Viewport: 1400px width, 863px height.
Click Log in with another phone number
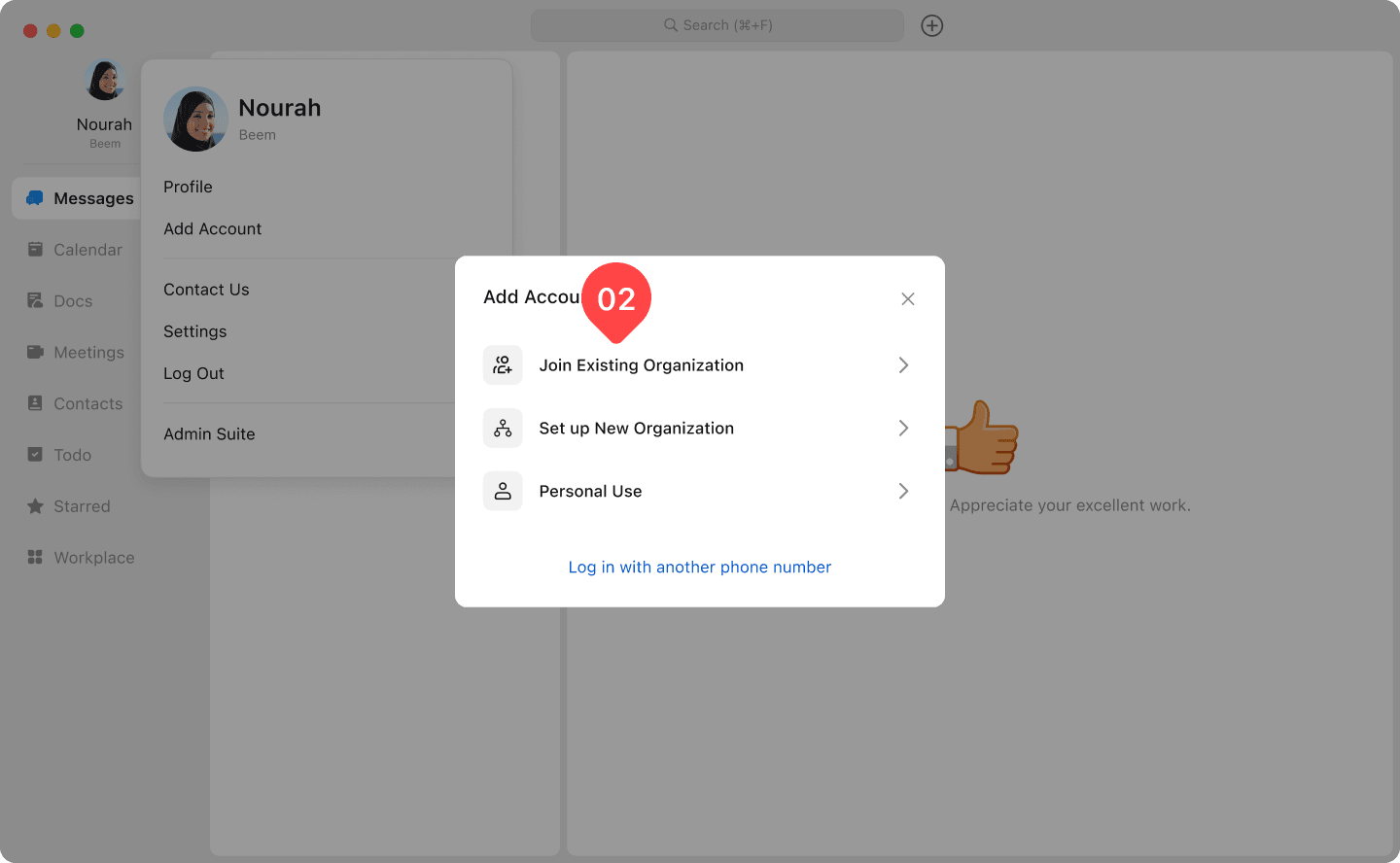coord(699,568)
